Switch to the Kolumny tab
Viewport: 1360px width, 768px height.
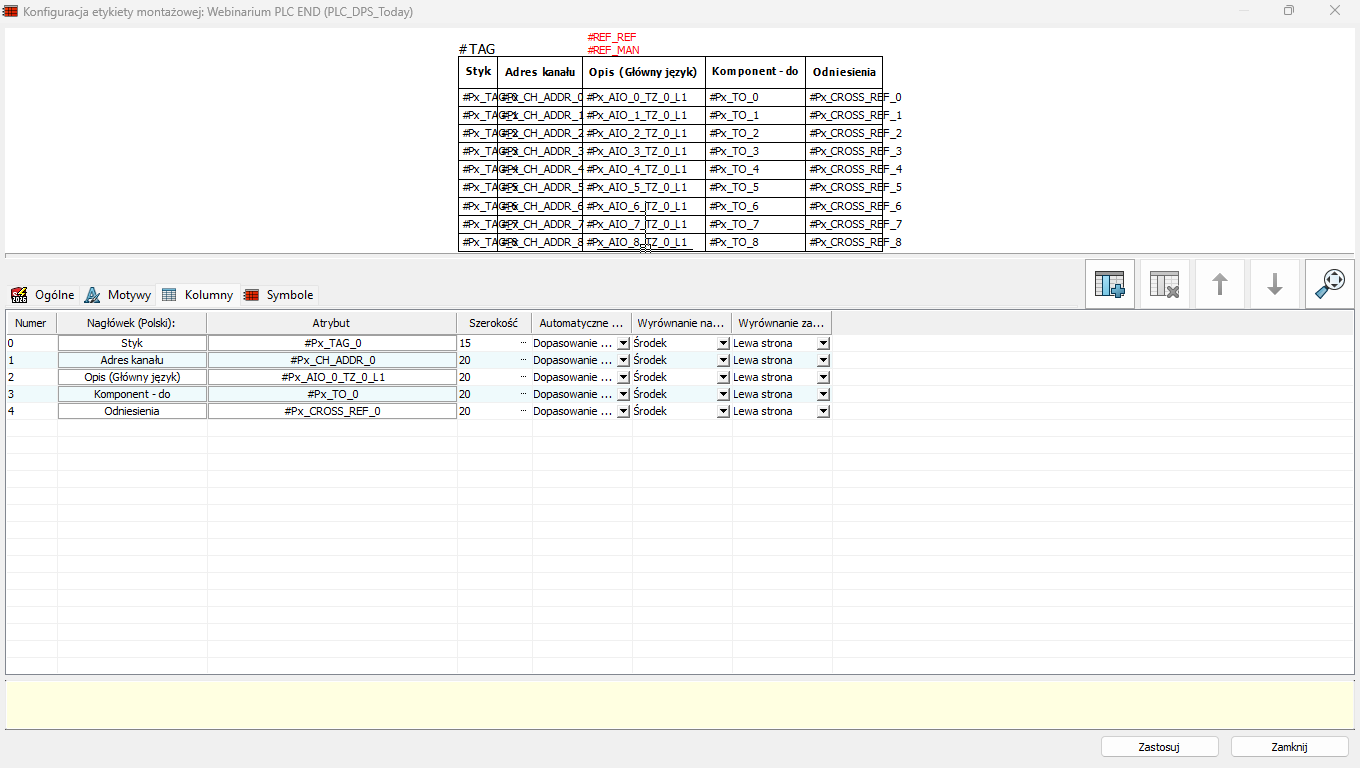point(208,295)
